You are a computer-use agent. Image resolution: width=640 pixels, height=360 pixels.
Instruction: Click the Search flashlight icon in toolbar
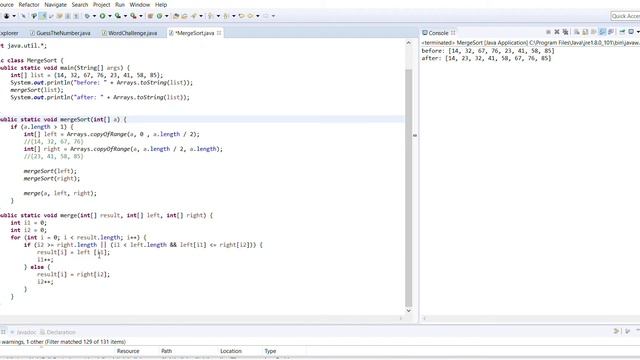coord(193,16)
